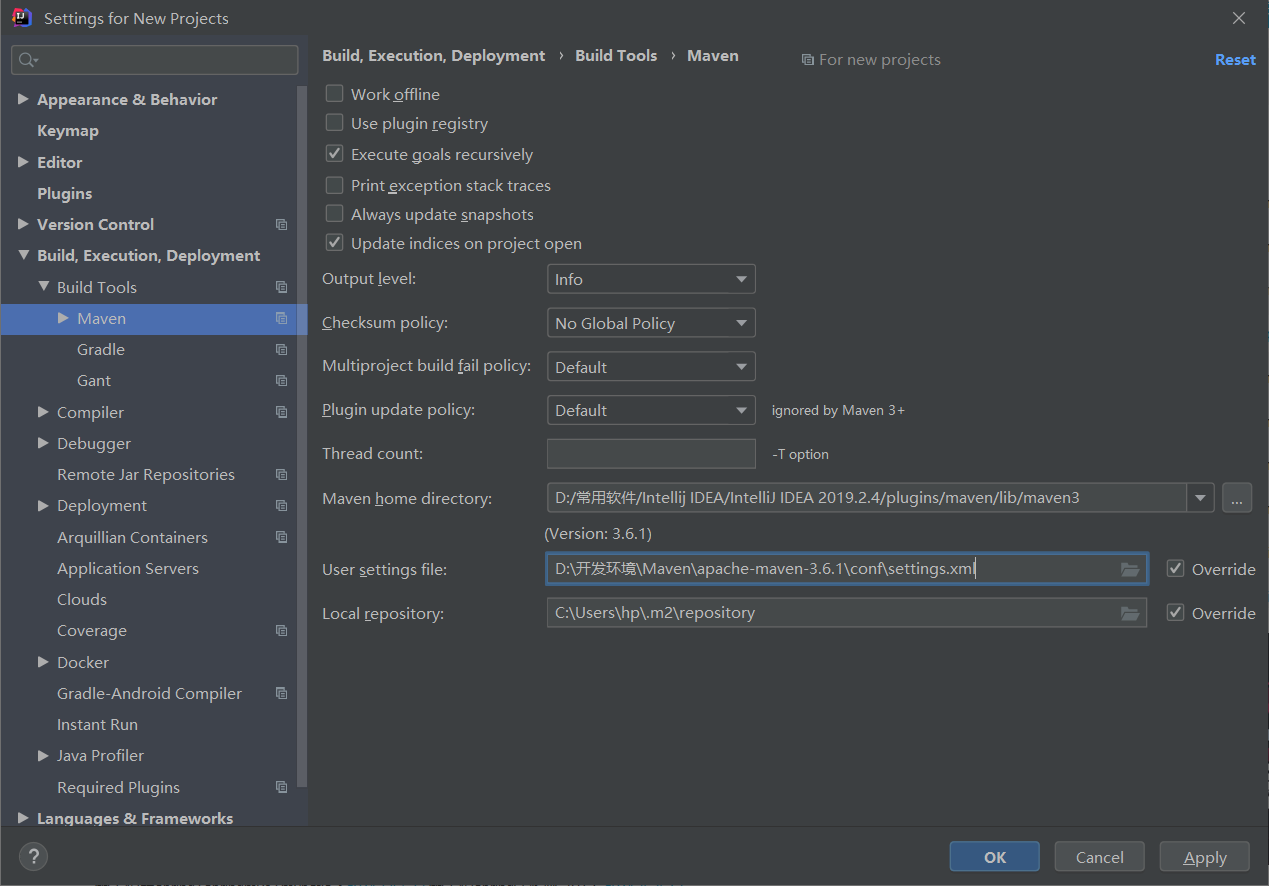Enable Use plugin registry checkbox
1269x886 pixels.
click(x=335, y=123)
